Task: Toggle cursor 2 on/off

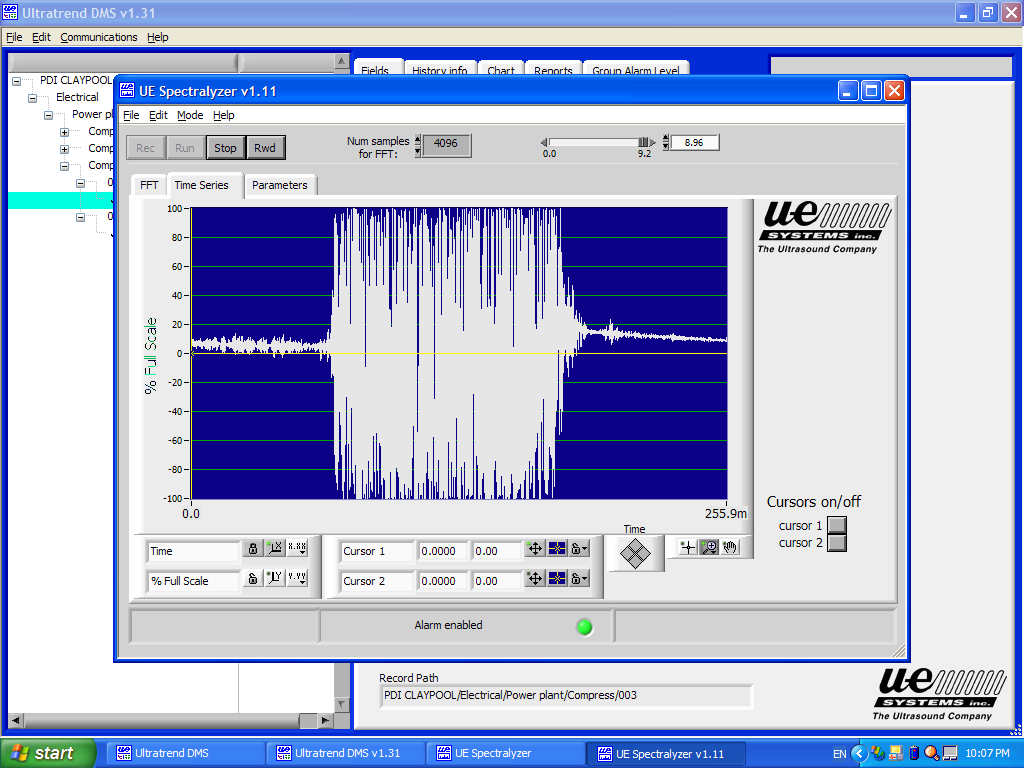Action: pyautogui.click(x=837, y=543)
